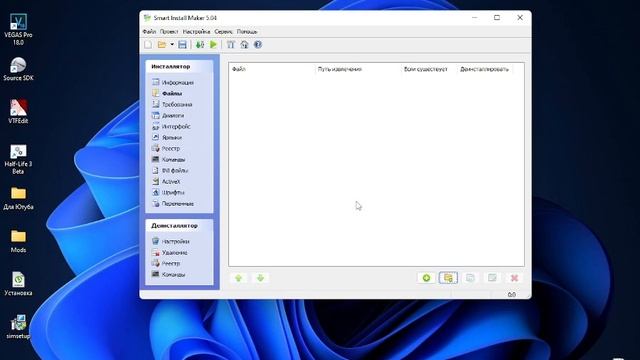Maximize the Smart Install Maker window
The height and width of the screenshot is (360, 640).
tap(497, 18)
